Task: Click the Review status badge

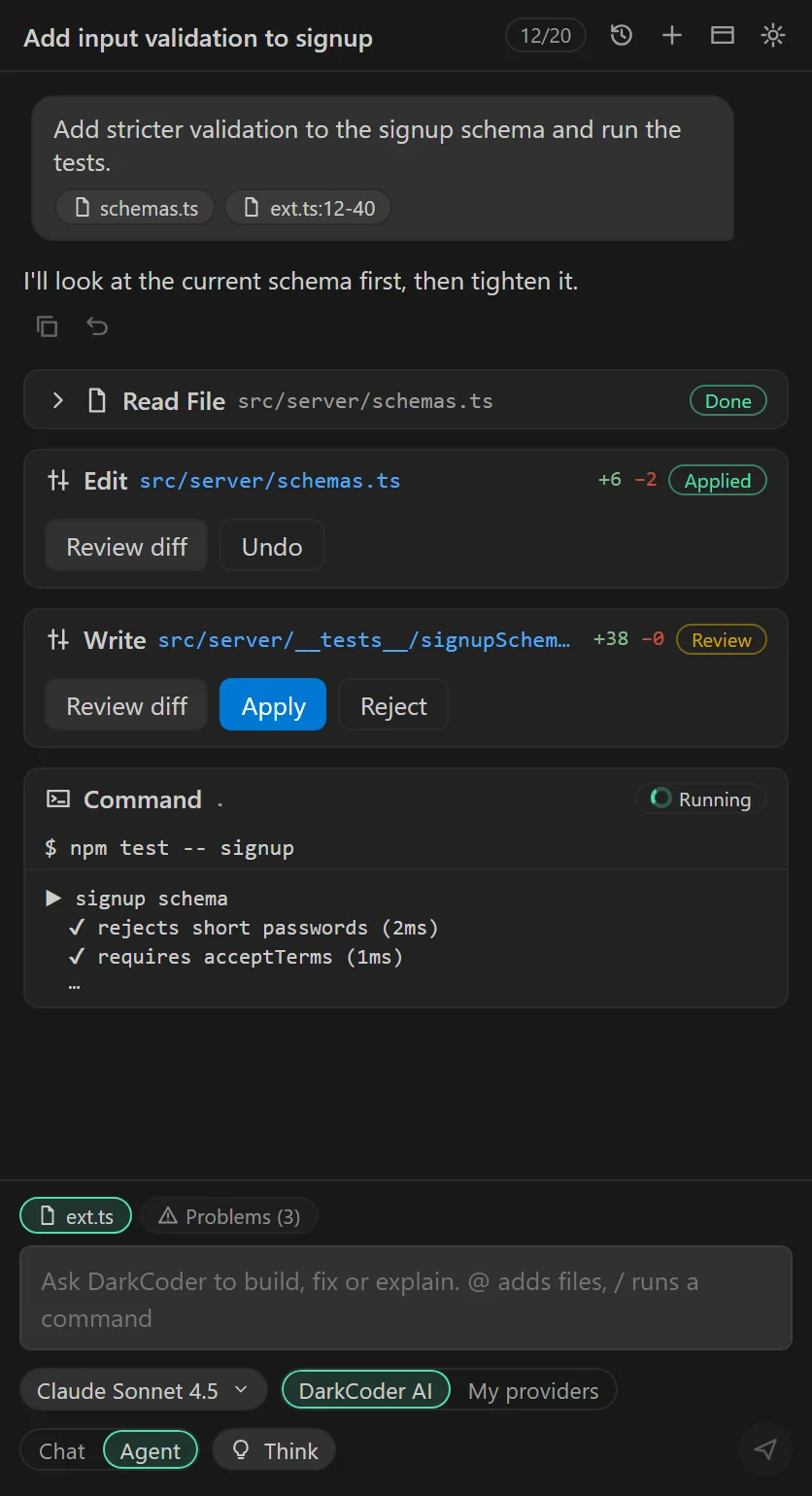Action: (721, 640)
